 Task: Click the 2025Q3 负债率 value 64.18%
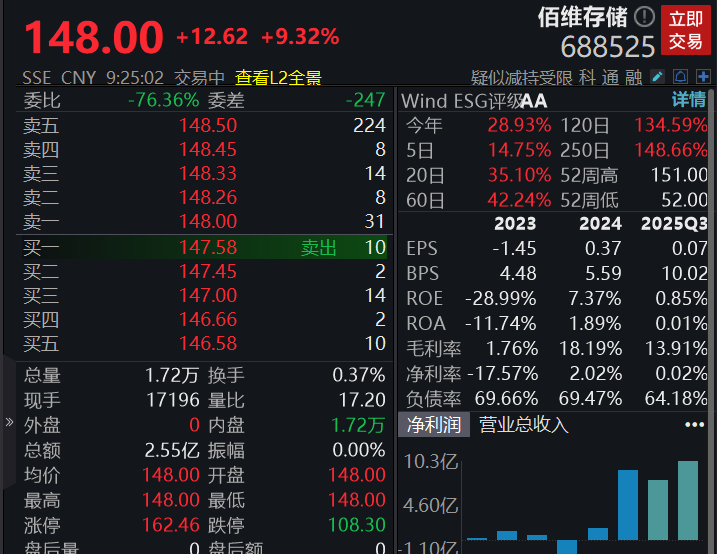(676, 399)
